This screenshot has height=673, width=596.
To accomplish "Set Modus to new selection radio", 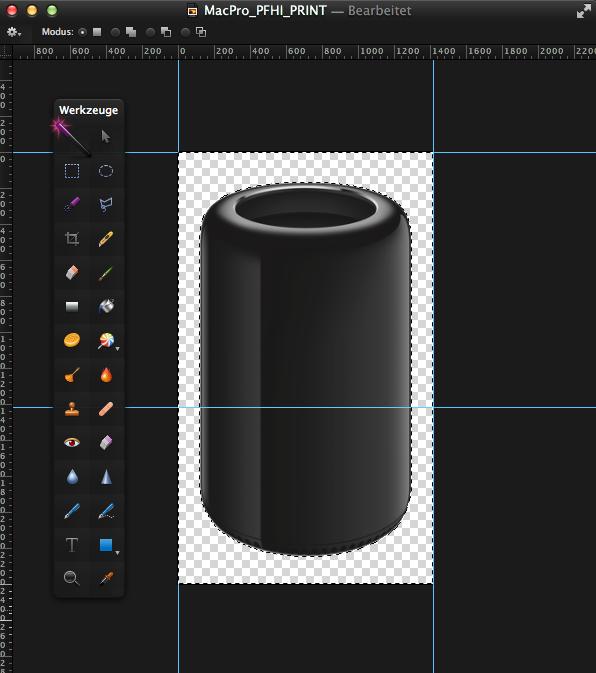I will click(83, 32).
